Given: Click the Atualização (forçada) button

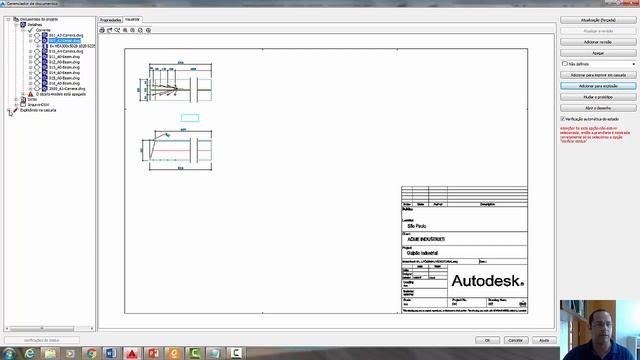Looking at the screenshot, I should click(598, 20).
